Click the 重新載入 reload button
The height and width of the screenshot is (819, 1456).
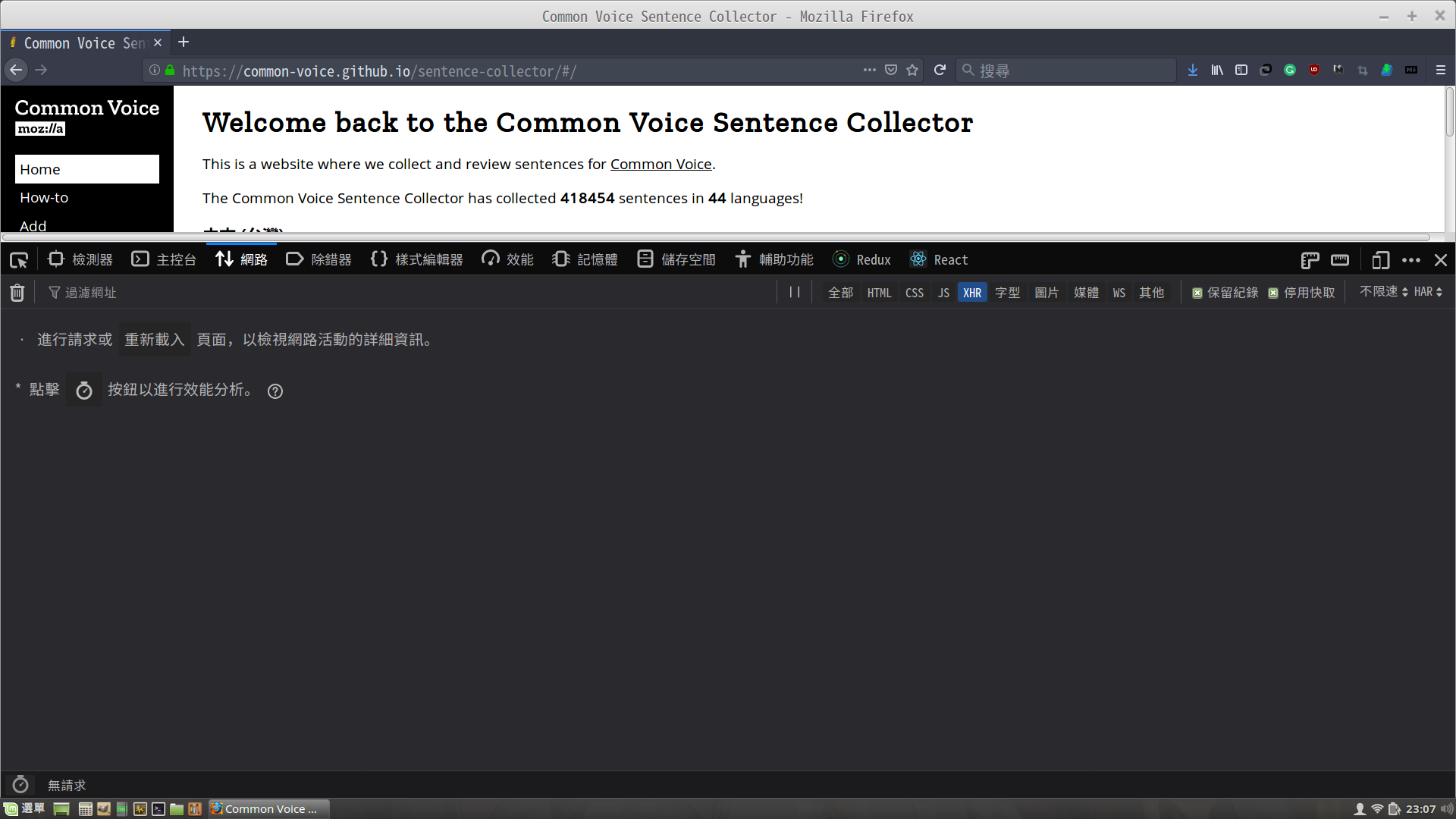155,340
